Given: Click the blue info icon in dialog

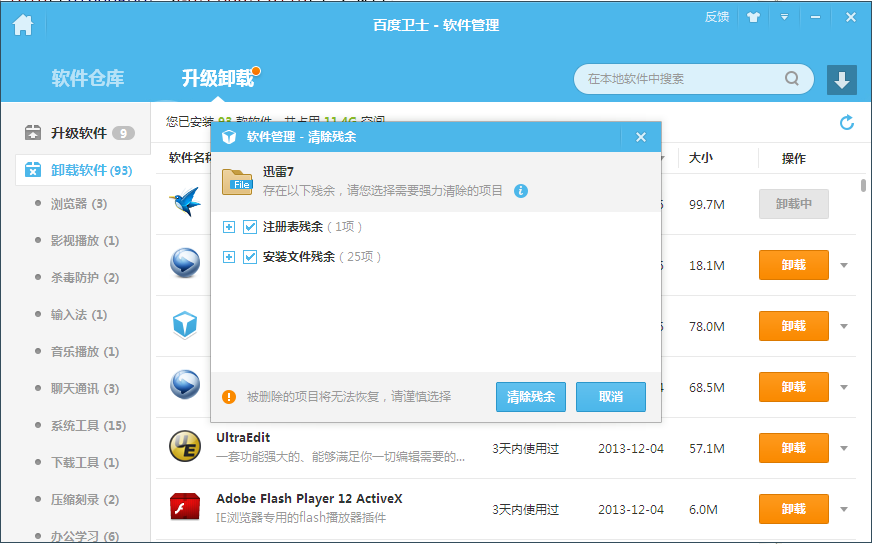Looking at the screenshot, I should [x=521, y=190].
